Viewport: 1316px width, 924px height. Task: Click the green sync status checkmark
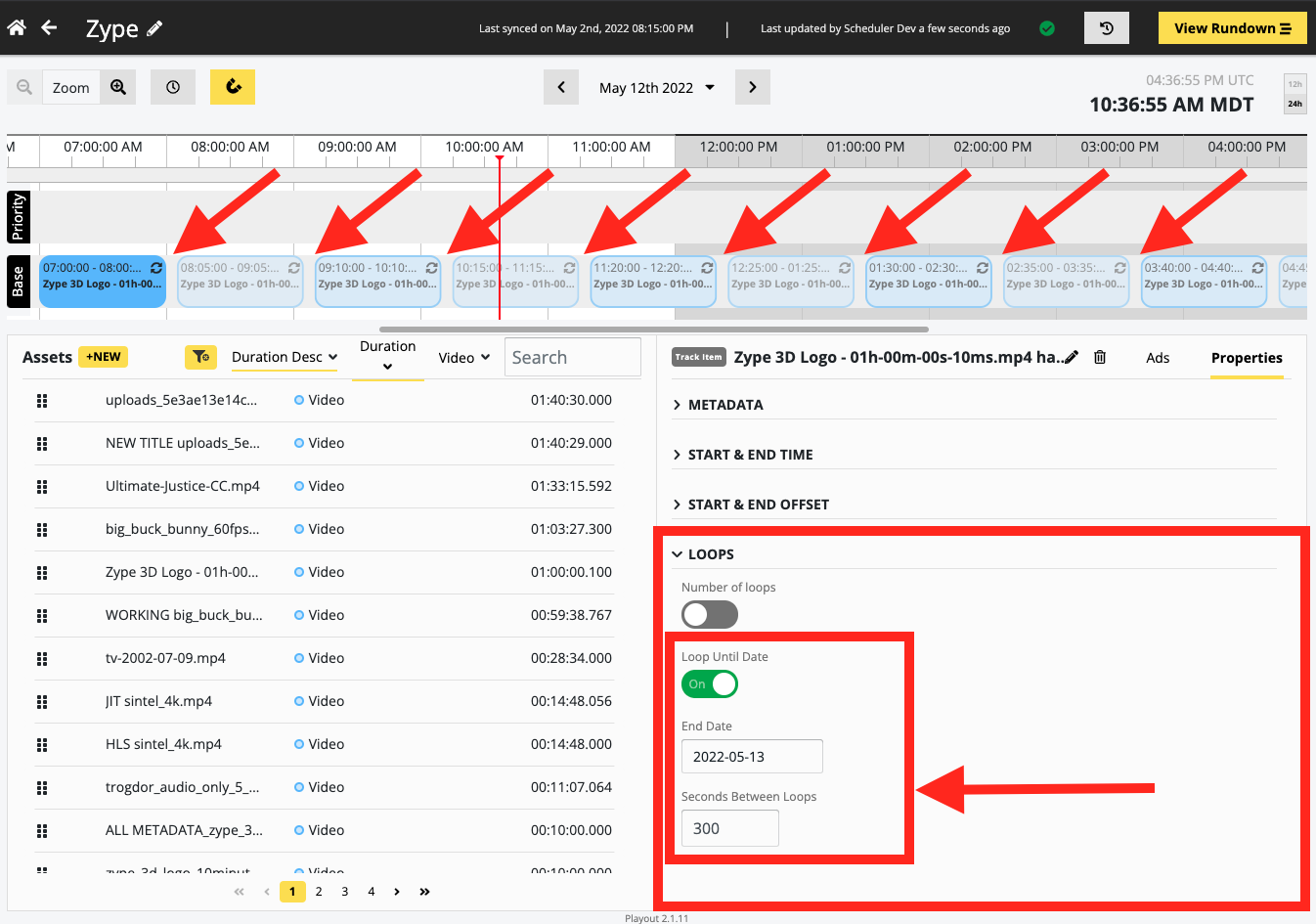pos(1047,28)
